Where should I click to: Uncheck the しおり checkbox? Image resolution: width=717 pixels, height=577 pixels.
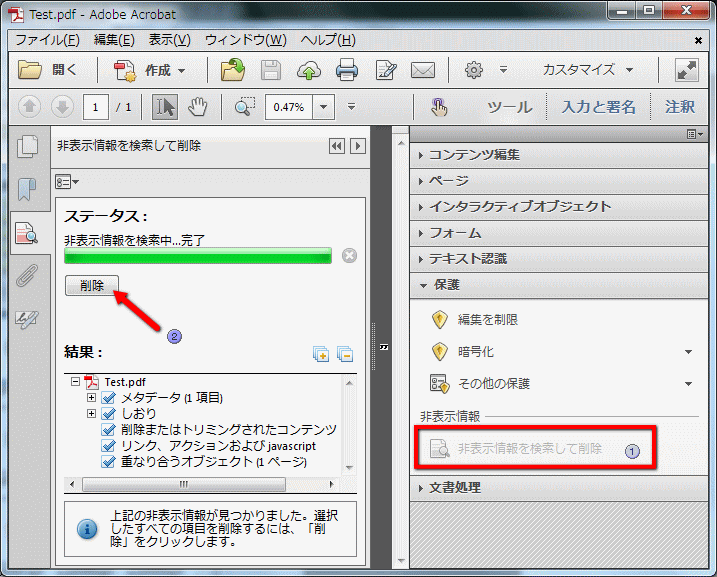point(108,414)
